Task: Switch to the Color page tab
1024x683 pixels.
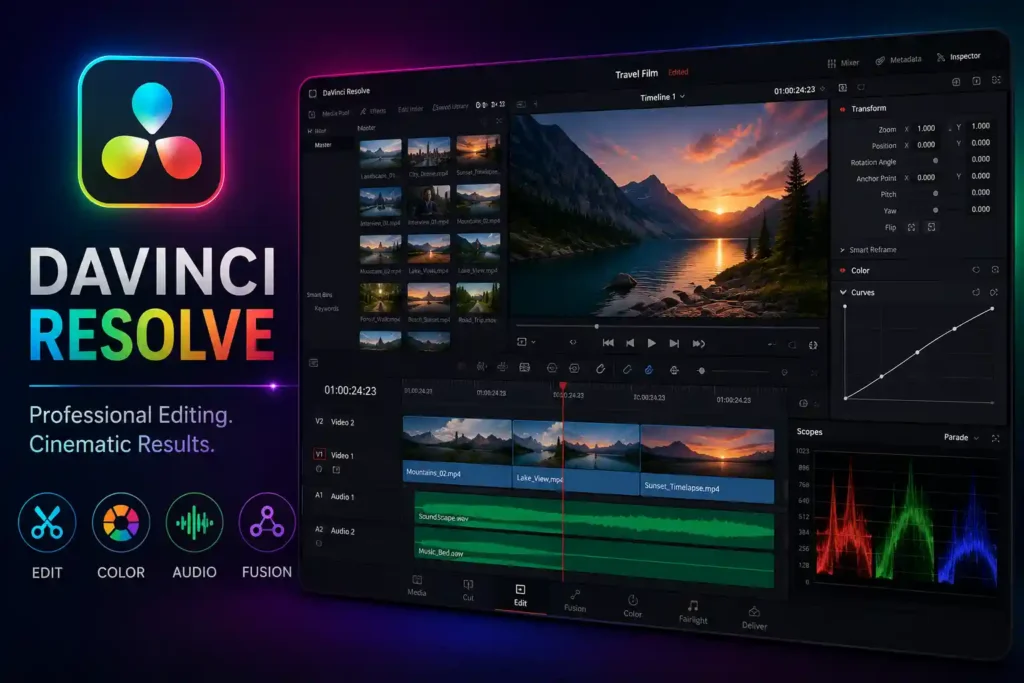Action: pyautogui.click(x=632, y=606)
